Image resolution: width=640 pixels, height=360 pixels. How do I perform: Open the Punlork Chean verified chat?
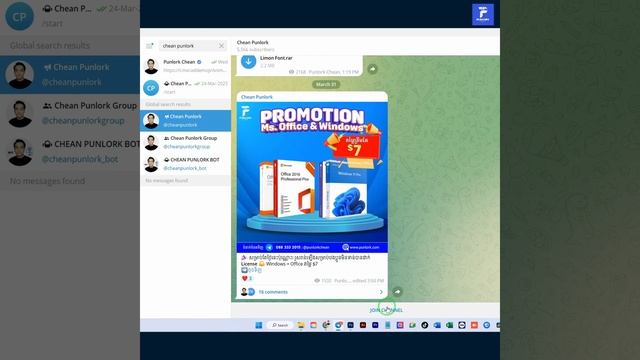pyautogui.click(x=186, y=66)
